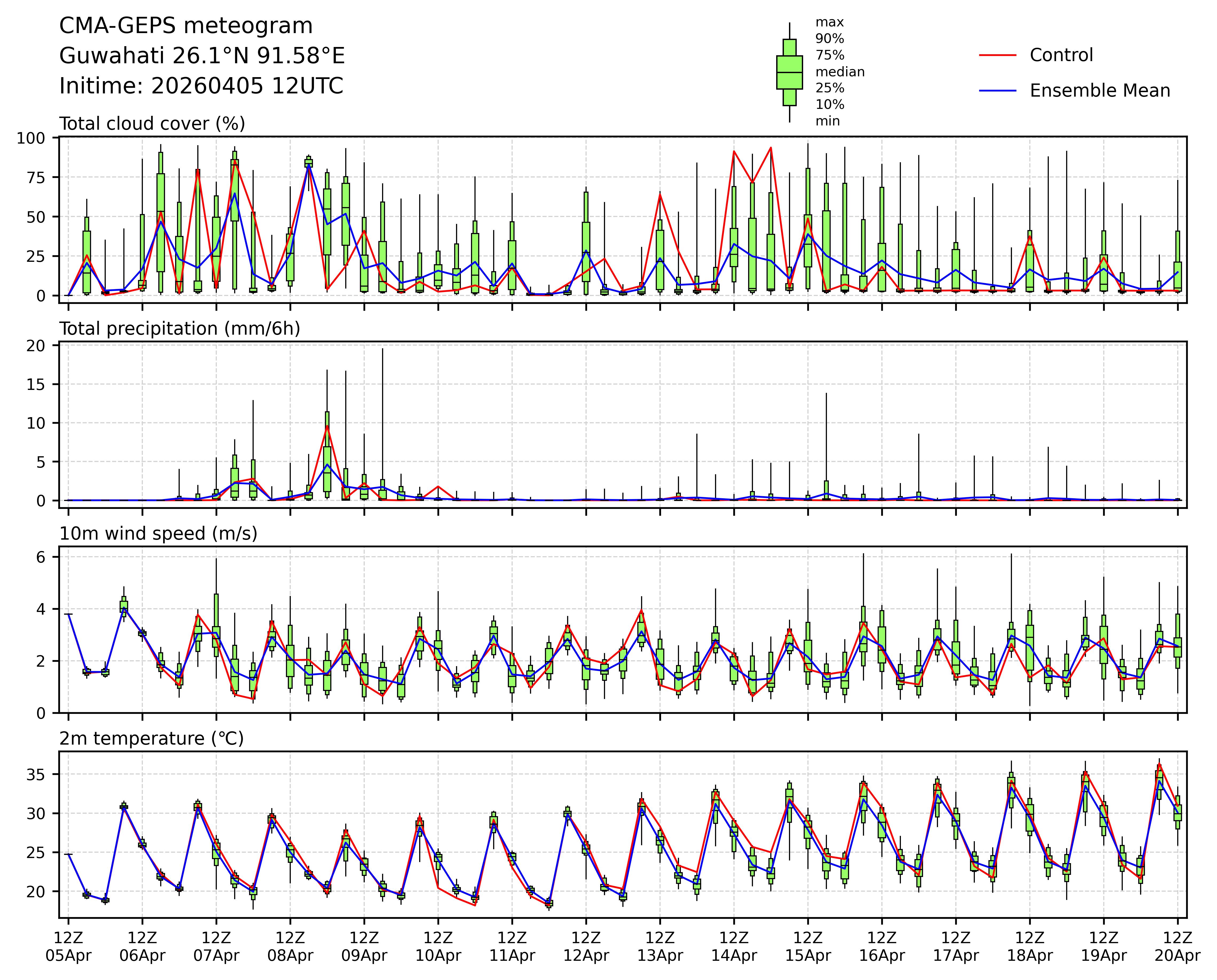Click the '12Z 05Apr' x-axis label

(68, 947)
